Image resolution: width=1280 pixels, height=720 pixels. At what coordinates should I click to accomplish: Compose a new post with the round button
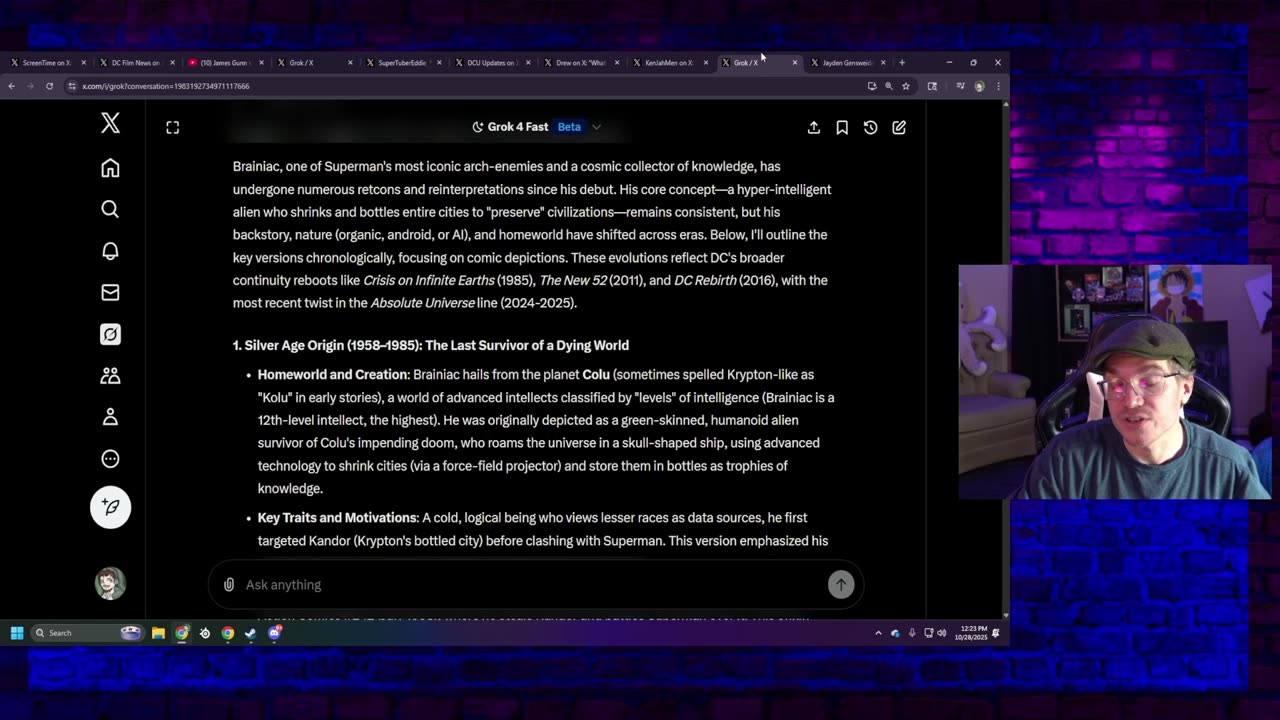point(110,507)
